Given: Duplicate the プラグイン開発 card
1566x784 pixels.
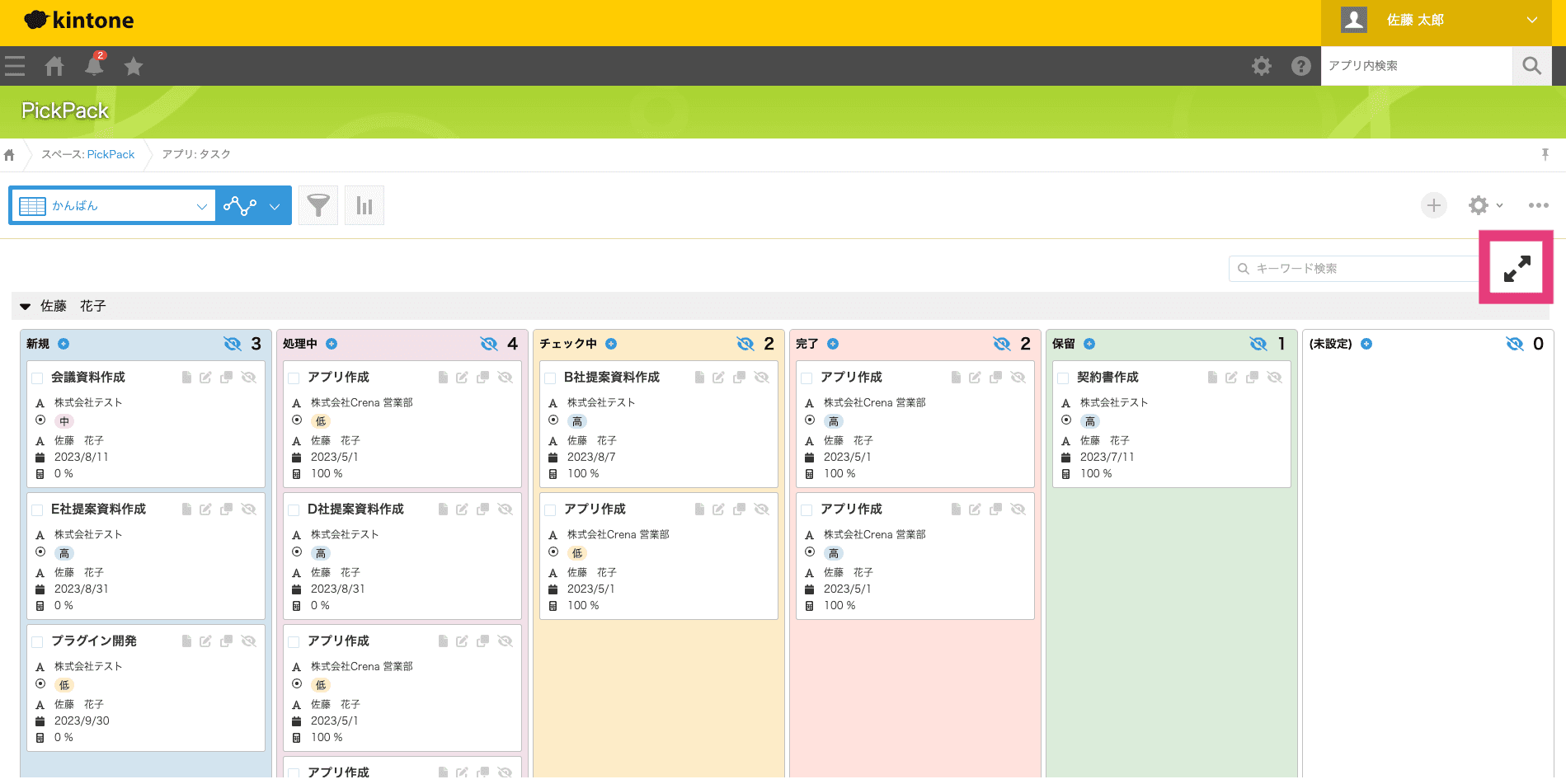Looking at the screenshot, I should pos(226,641).
